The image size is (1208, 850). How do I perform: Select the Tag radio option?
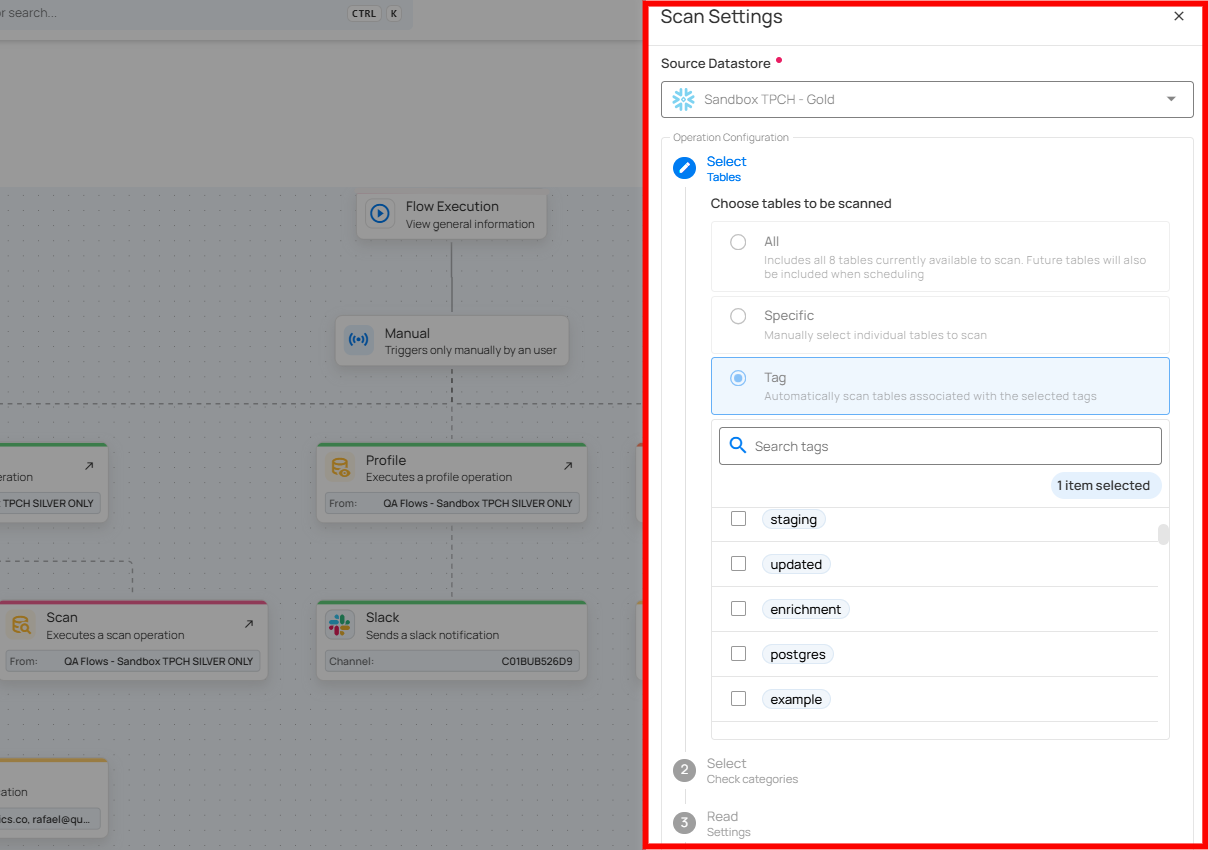coord(738,378)
